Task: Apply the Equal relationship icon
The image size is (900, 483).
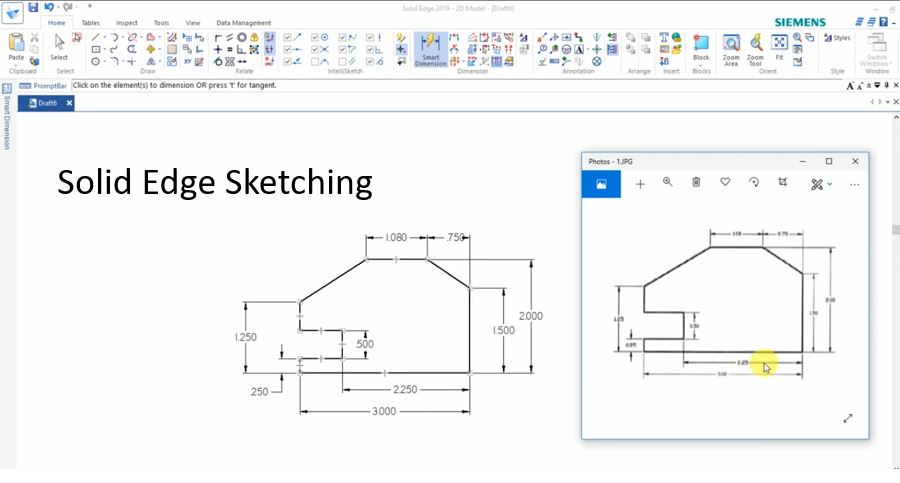Action: pos(230,49)
